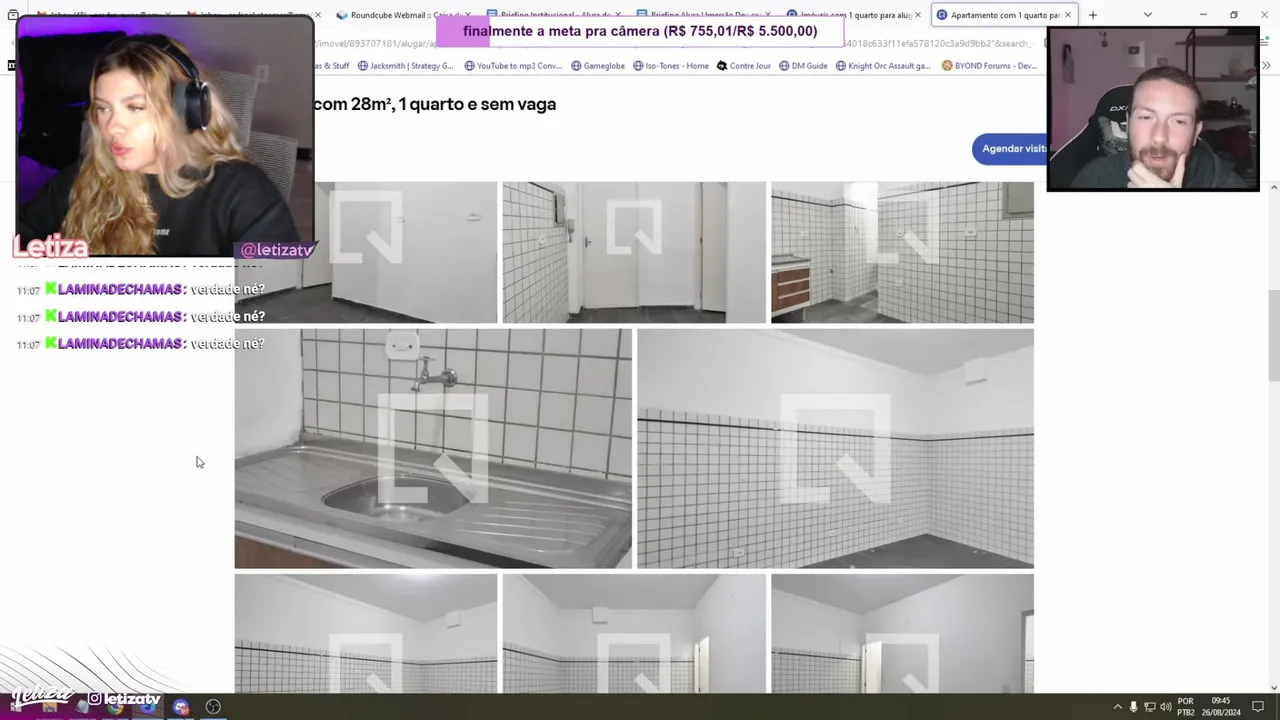Close the Imóveis com 1 quarto tab

tap(918, 15)
